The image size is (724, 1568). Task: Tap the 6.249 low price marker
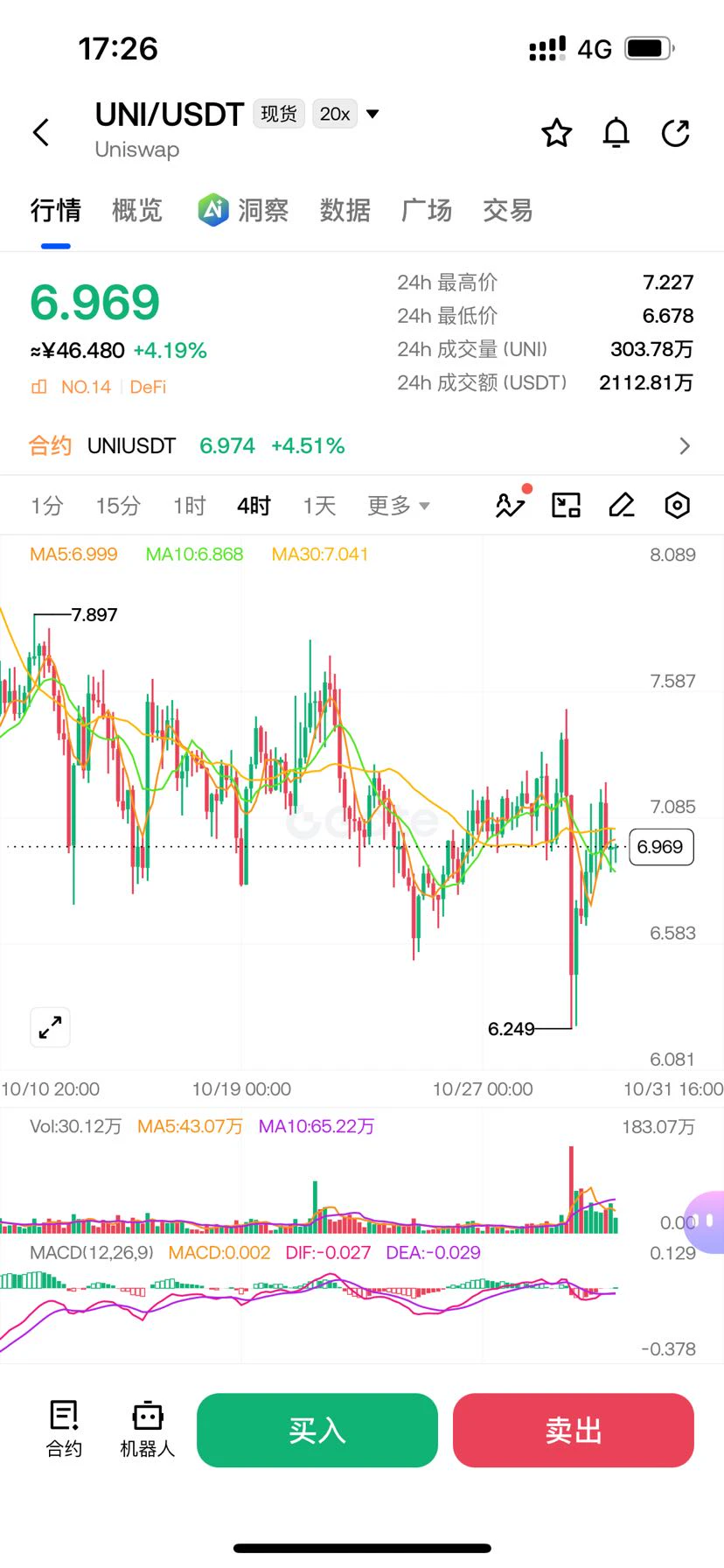[x=512, y=1029]
